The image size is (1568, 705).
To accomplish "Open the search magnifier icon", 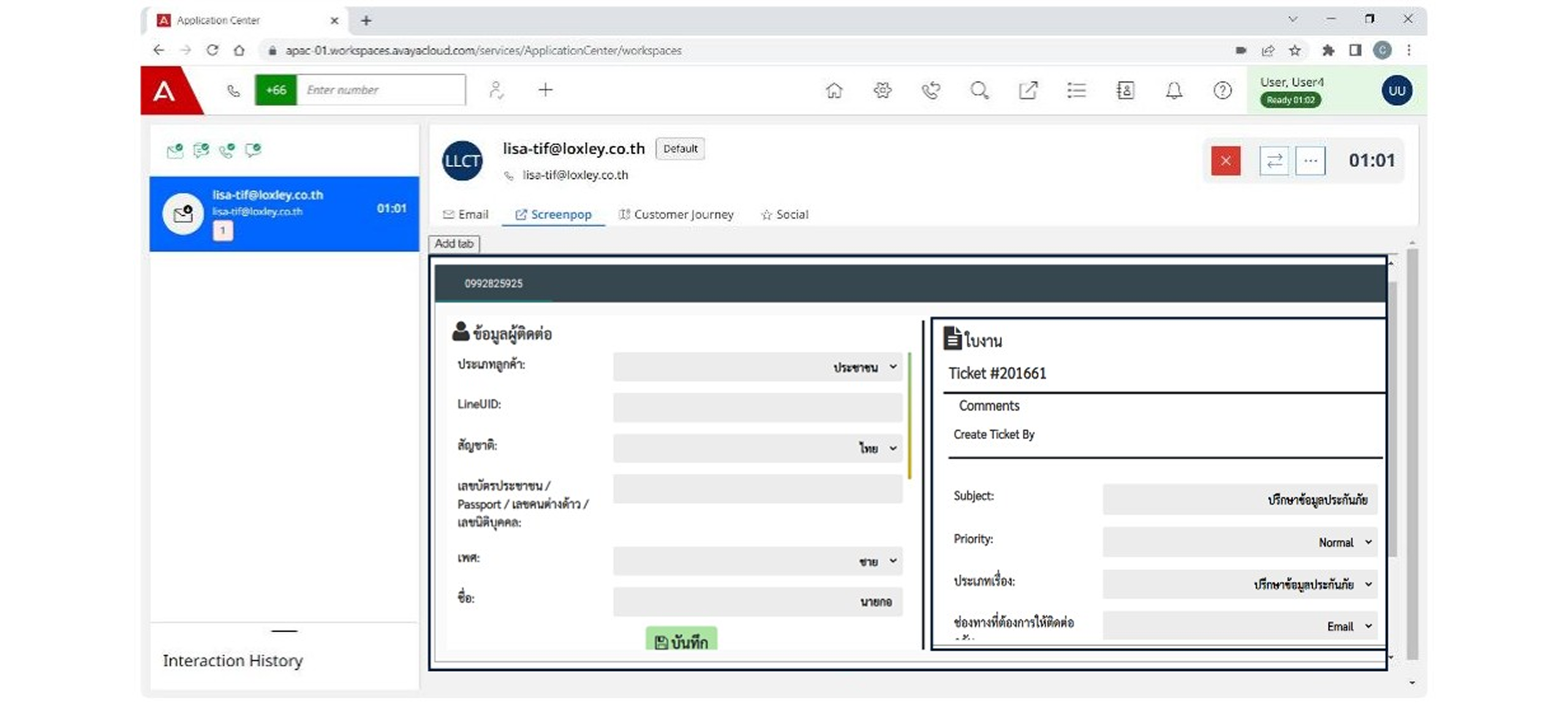I will [x=979, y=91].
